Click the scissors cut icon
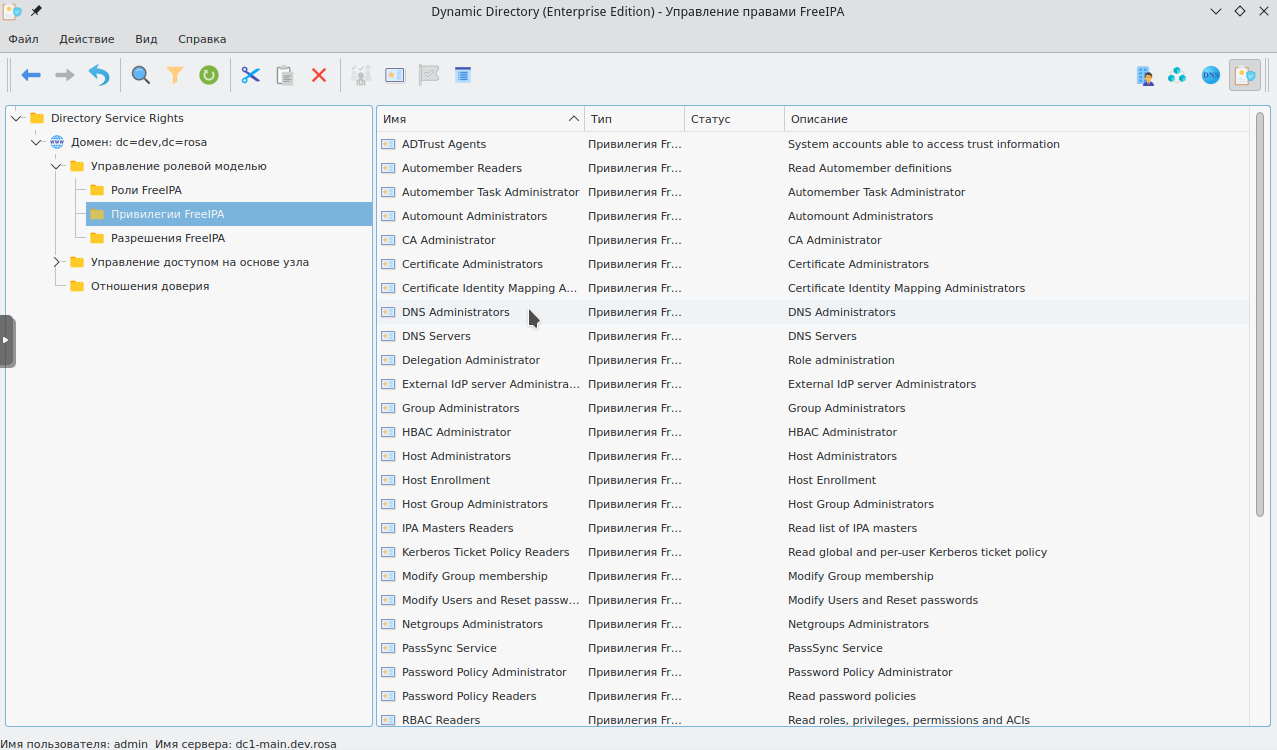The width and height of the screenshot is (1277, 750). (x=250, y=75)
